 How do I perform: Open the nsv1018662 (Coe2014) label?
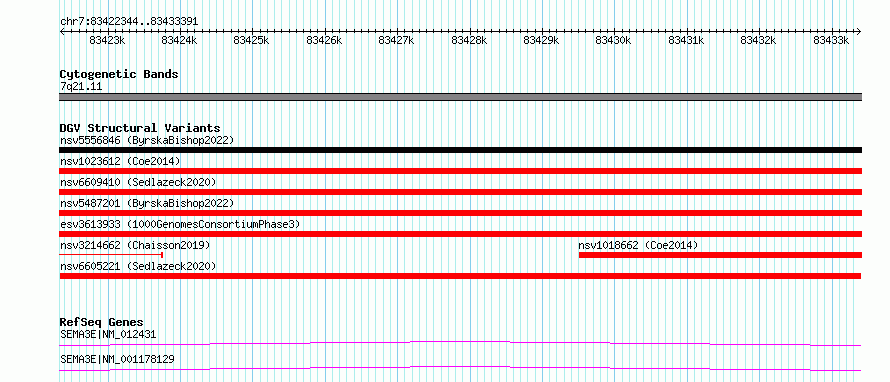[x=638, y=245]
